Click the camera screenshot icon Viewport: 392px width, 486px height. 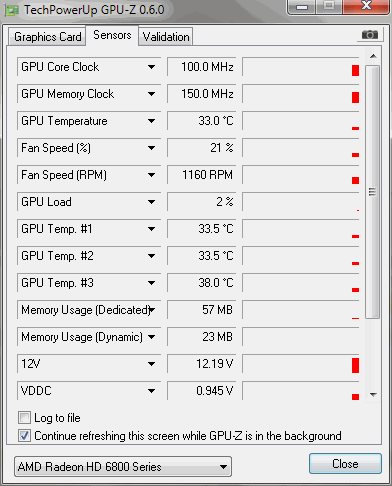click(370, 35)
